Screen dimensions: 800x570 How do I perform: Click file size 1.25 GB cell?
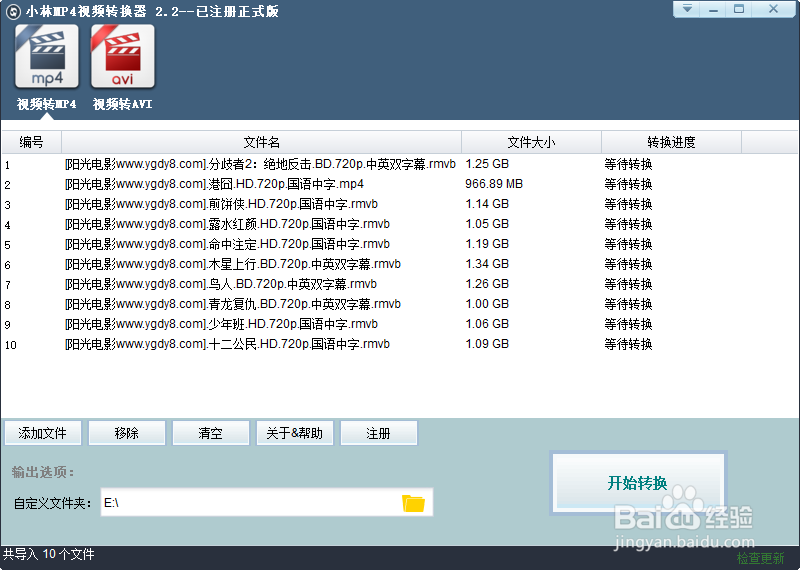tap(487, 164)
